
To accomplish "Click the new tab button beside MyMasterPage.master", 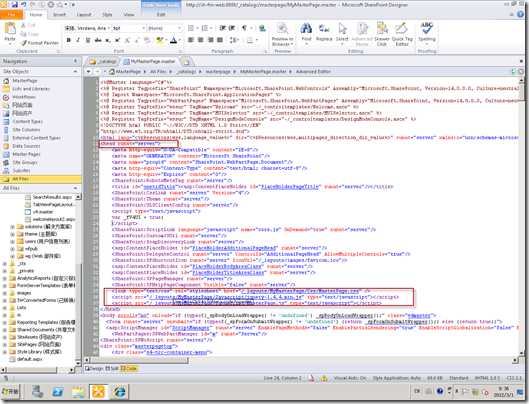I will pos(186,61).
